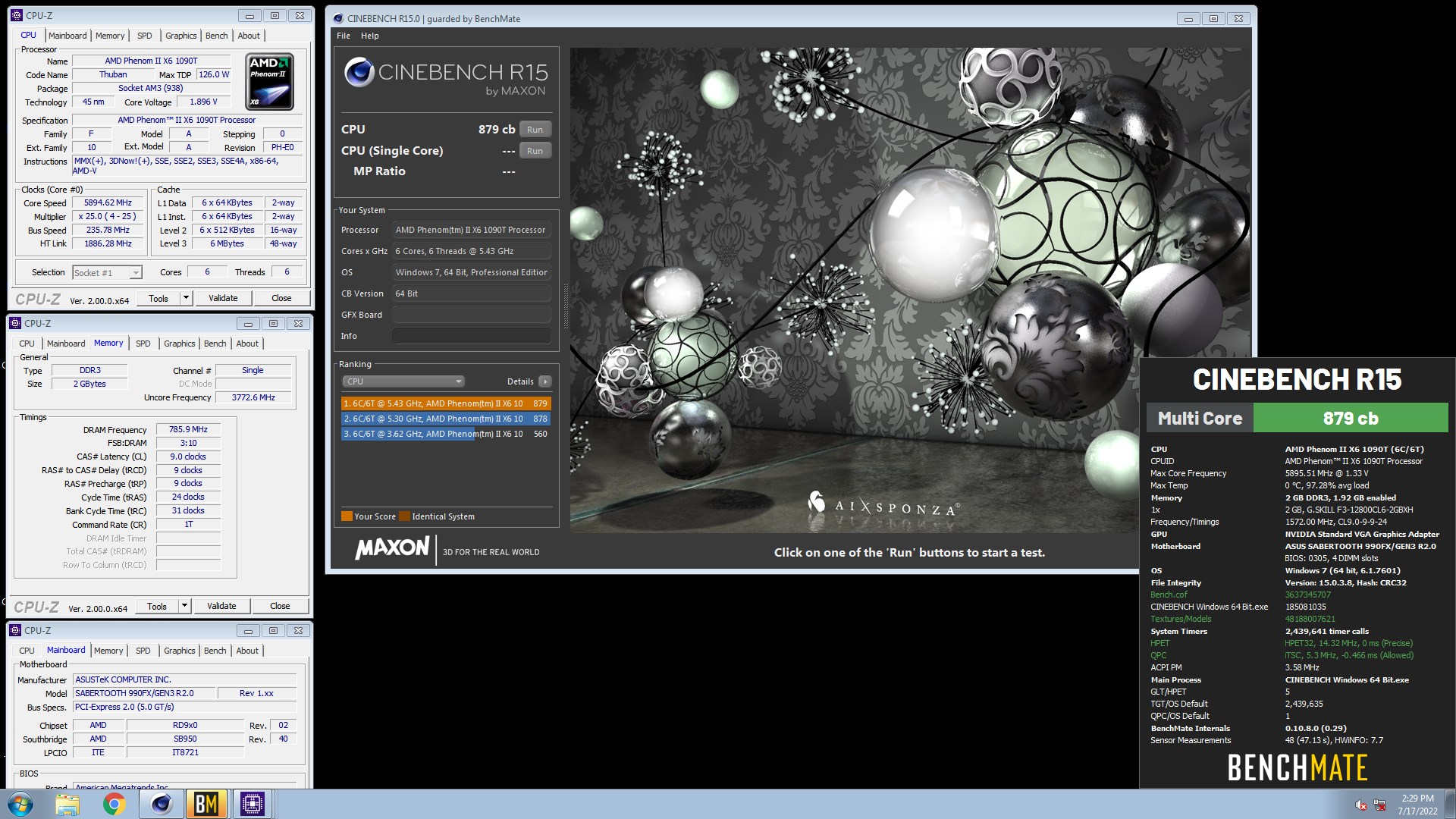Screen dimensions: 1456x819
Task: Click the CPU-Z Memory window title icon
Action: [14, 323]
